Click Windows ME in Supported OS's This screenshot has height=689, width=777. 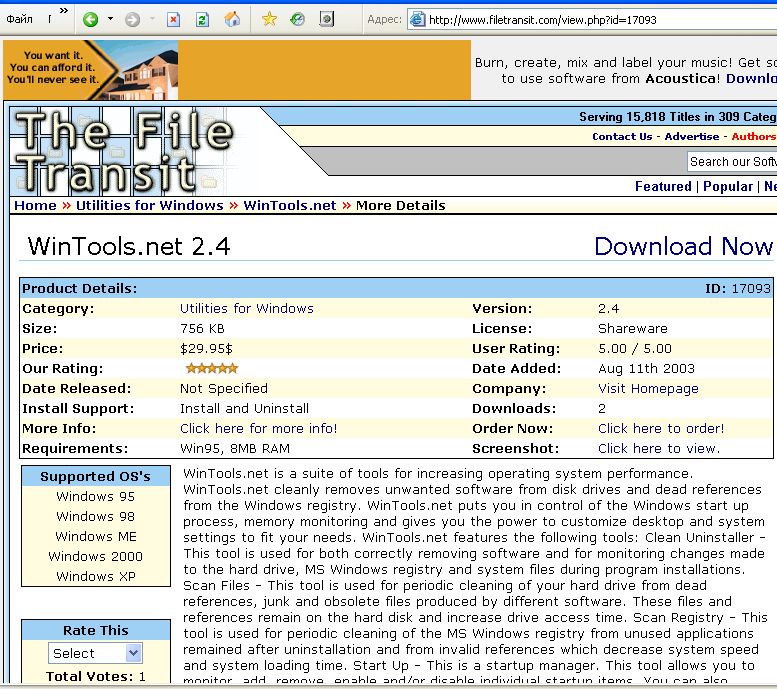click(96, 536)
